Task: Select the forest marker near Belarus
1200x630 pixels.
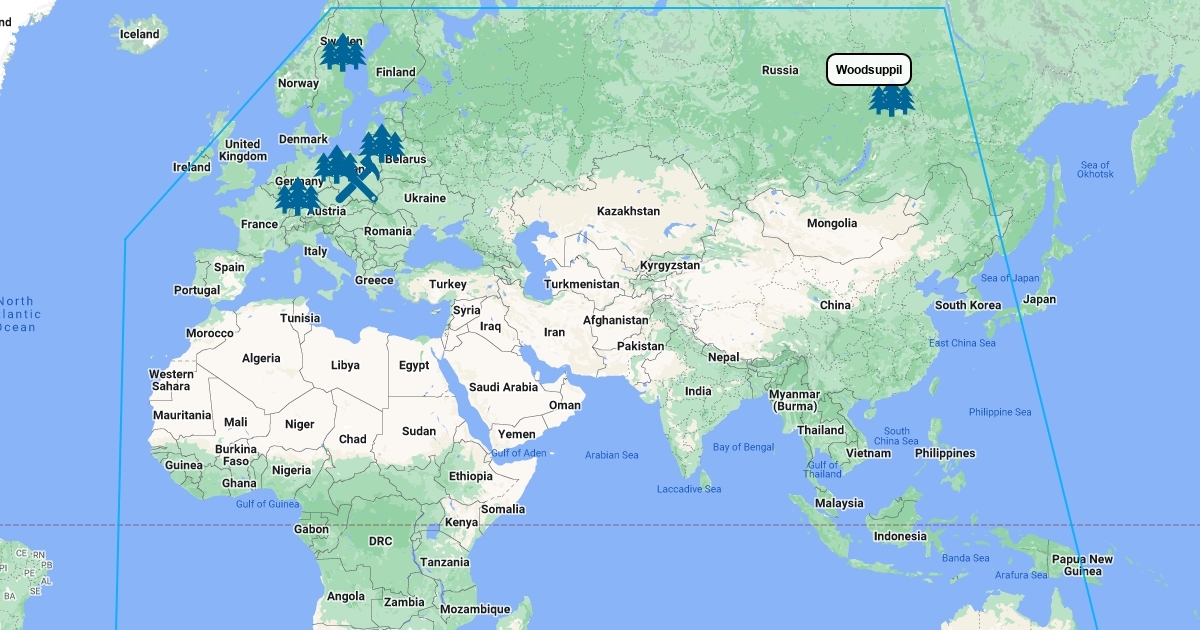Action: (x=381, y=142)
